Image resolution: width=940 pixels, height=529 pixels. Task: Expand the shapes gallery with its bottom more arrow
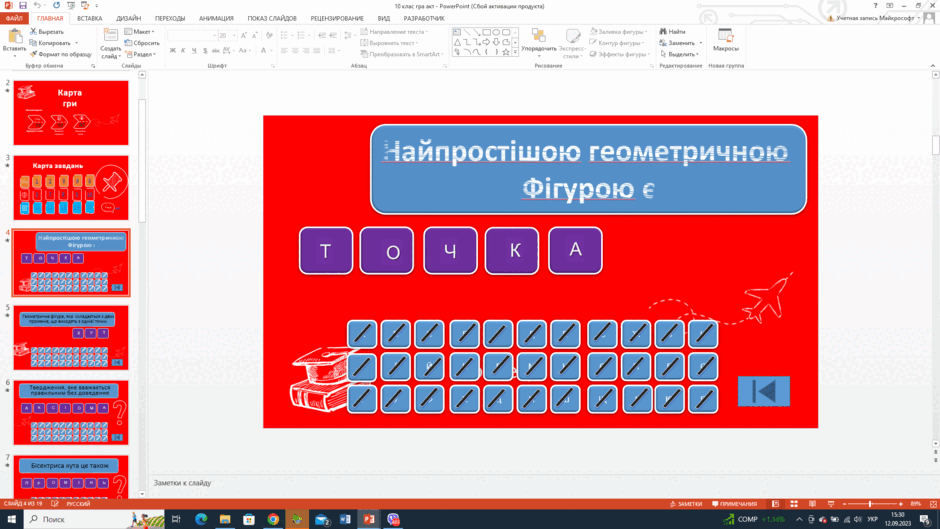pos(515,53)
